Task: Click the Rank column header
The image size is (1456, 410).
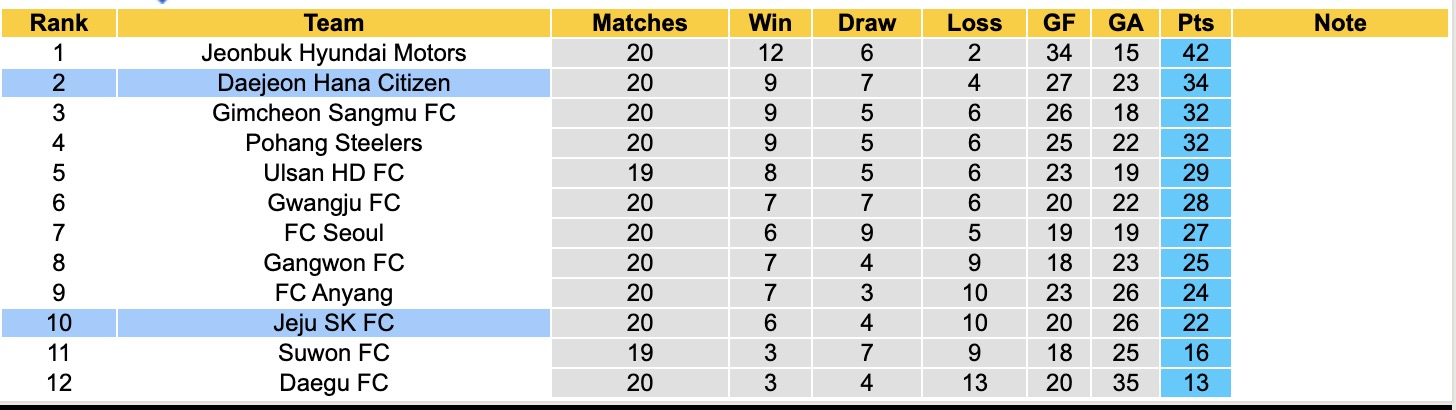Action: (x=58, y=23)
